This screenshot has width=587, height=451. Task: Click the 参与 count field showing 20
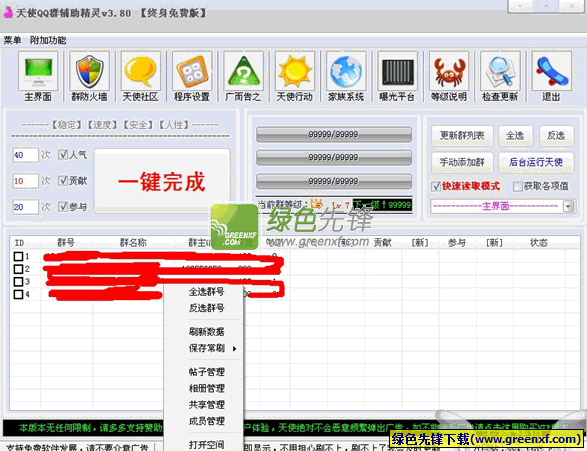[25, 207]
